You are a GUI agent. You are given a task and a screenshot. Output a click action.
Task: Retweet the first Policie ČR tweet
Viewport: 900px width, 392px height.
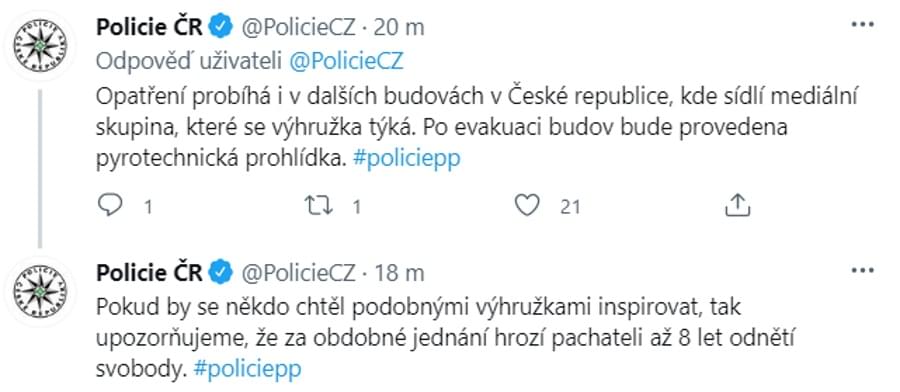pyautogui.click(x=319, y=205)
